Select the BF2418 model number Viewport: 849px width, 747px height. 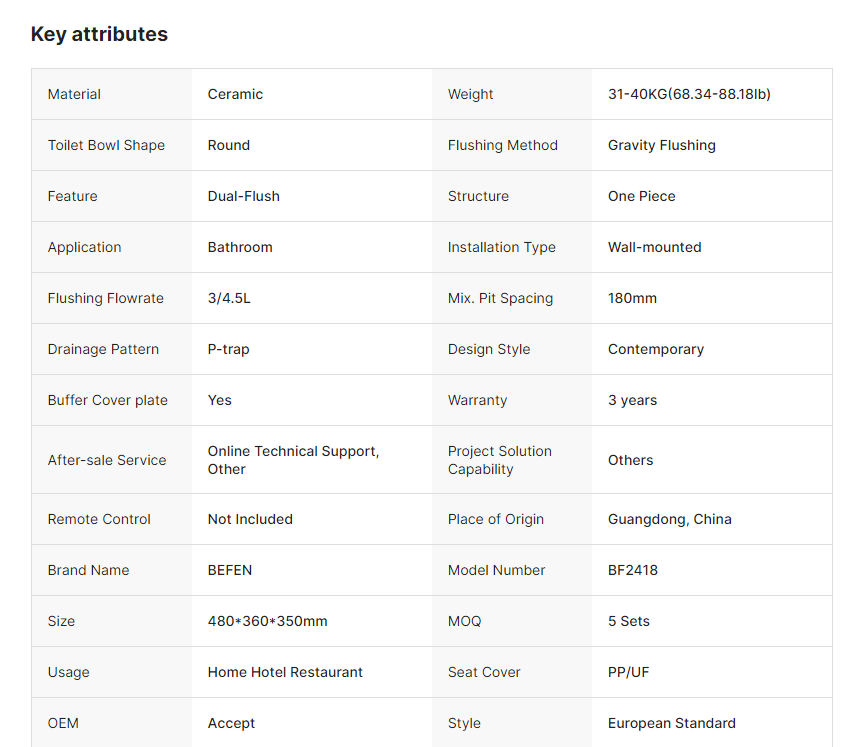(632, 570)
